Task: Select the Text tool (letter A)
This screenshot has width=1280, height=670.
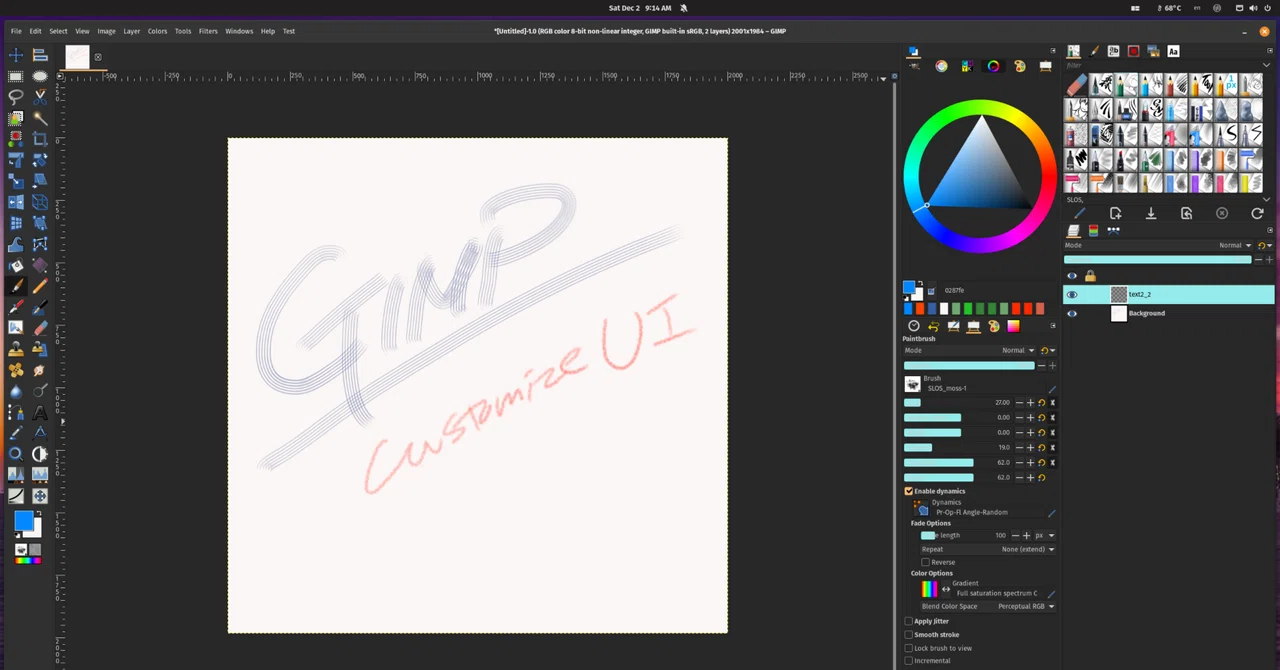Action: coord(40,412)
